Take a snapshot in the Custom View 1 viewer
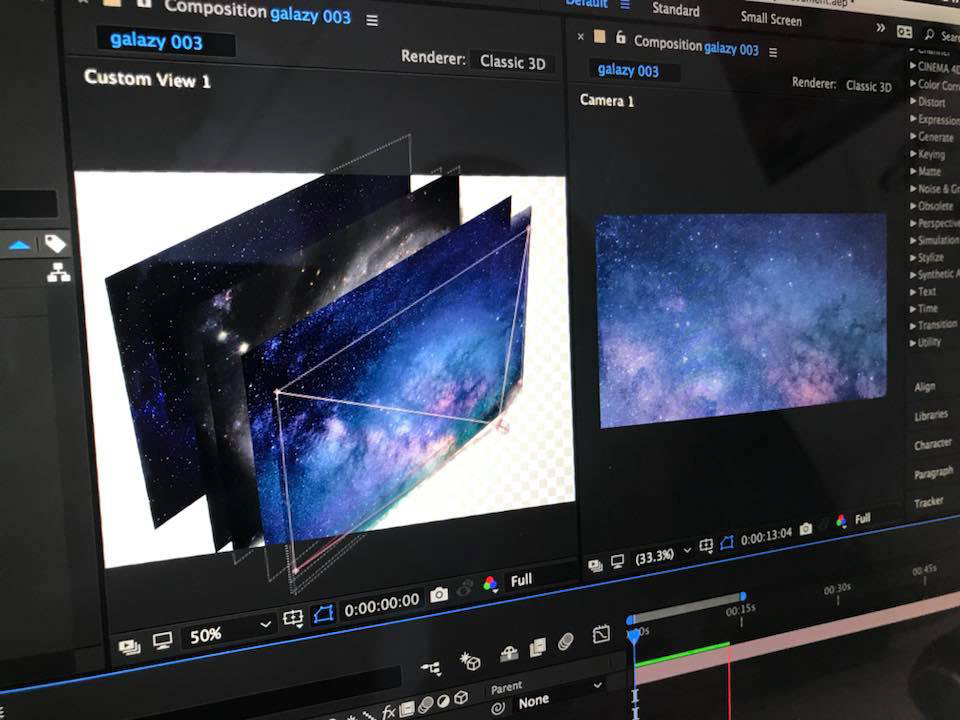 (x=439, y=594)
